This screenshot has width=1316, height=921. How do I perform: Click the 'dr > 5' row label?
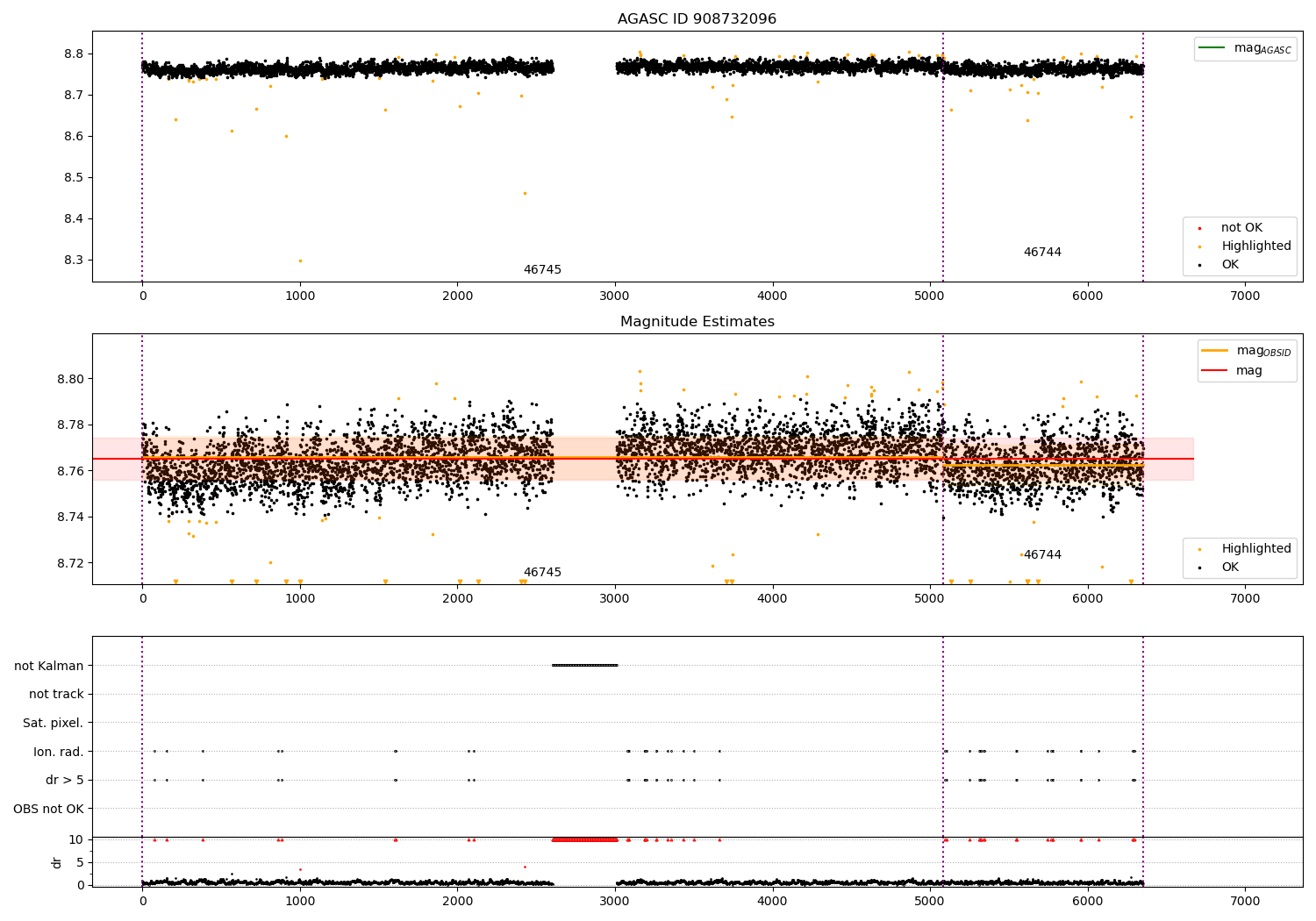coord(65,781)
